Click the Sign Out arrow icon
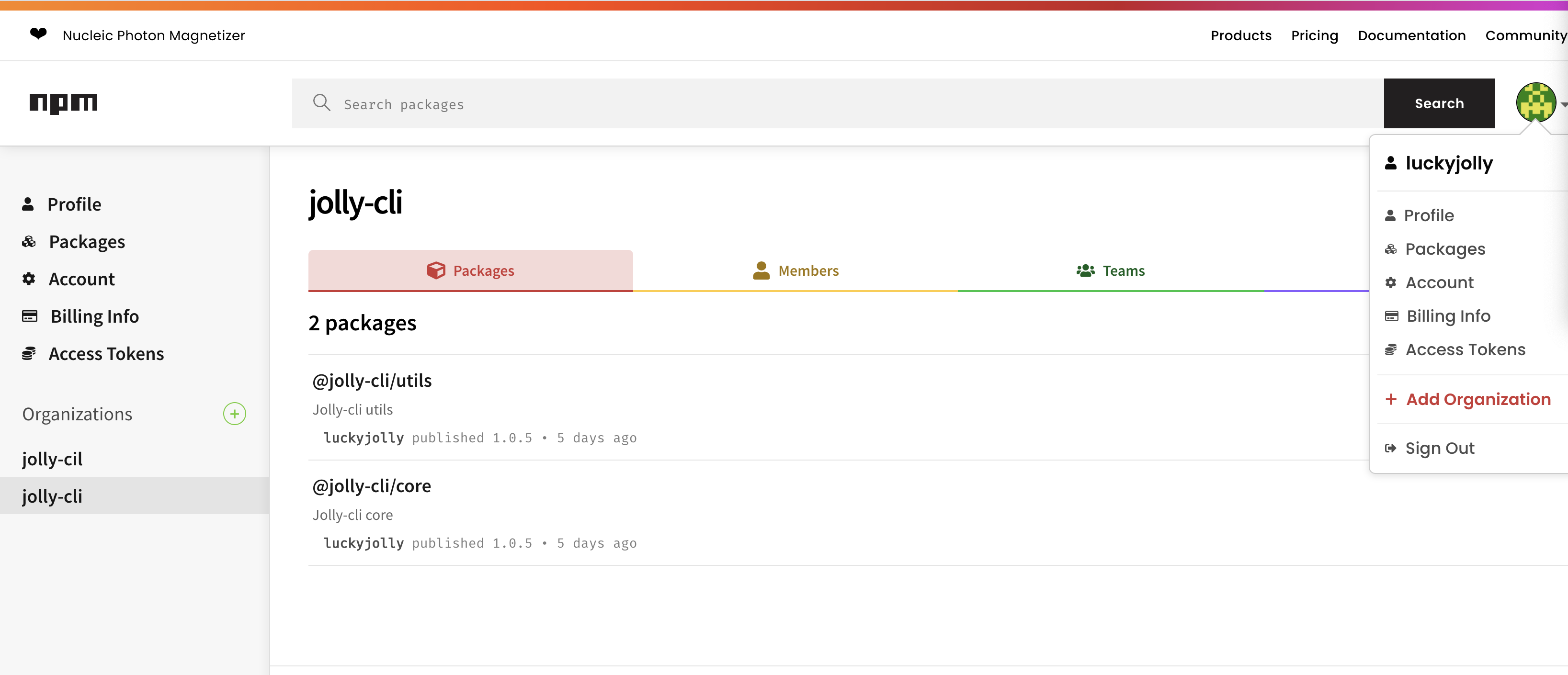 click(x=1390, y=448)
